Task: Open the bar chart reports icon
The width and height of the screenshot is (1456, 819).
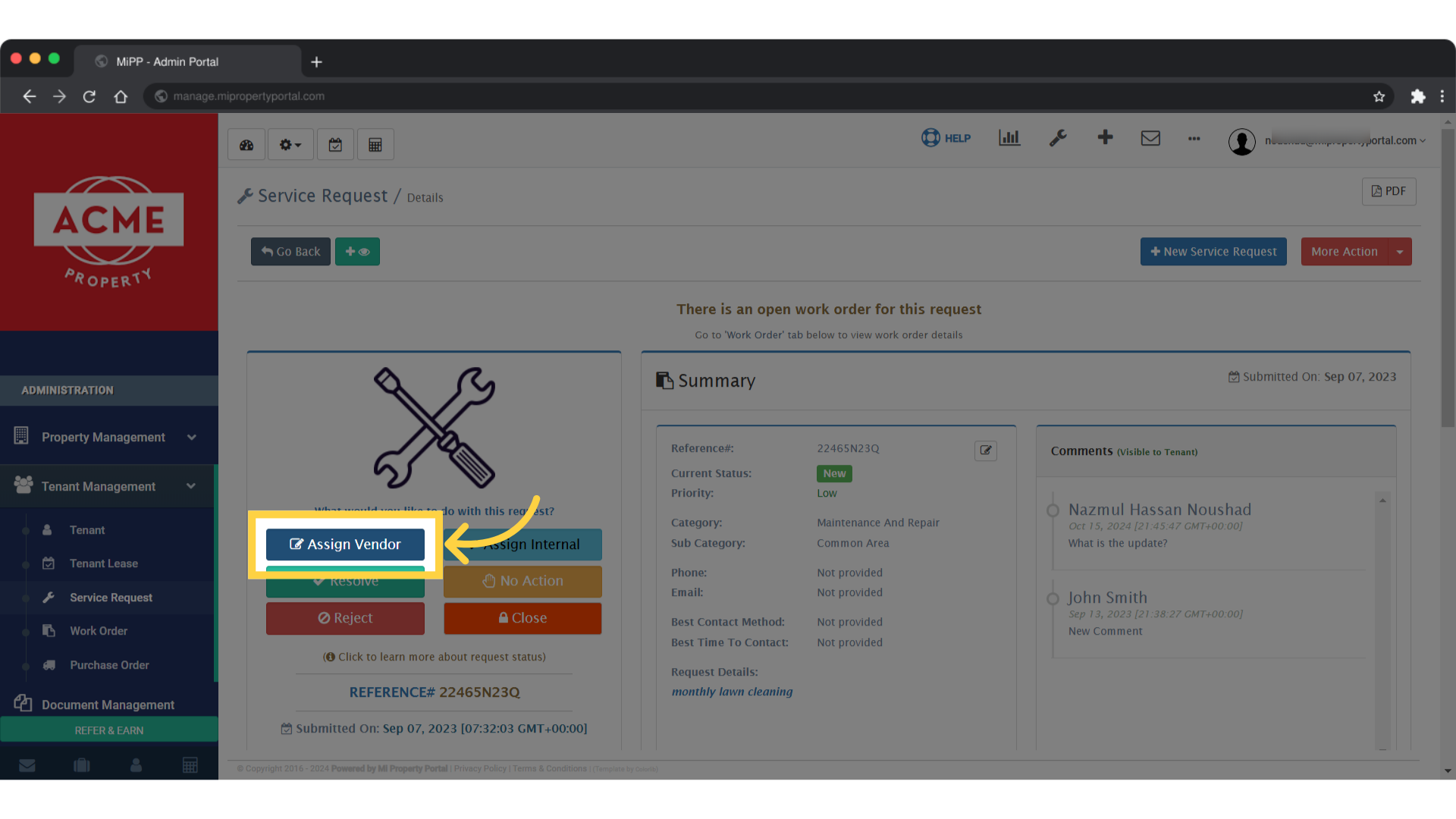Action: click(1009, 138)
